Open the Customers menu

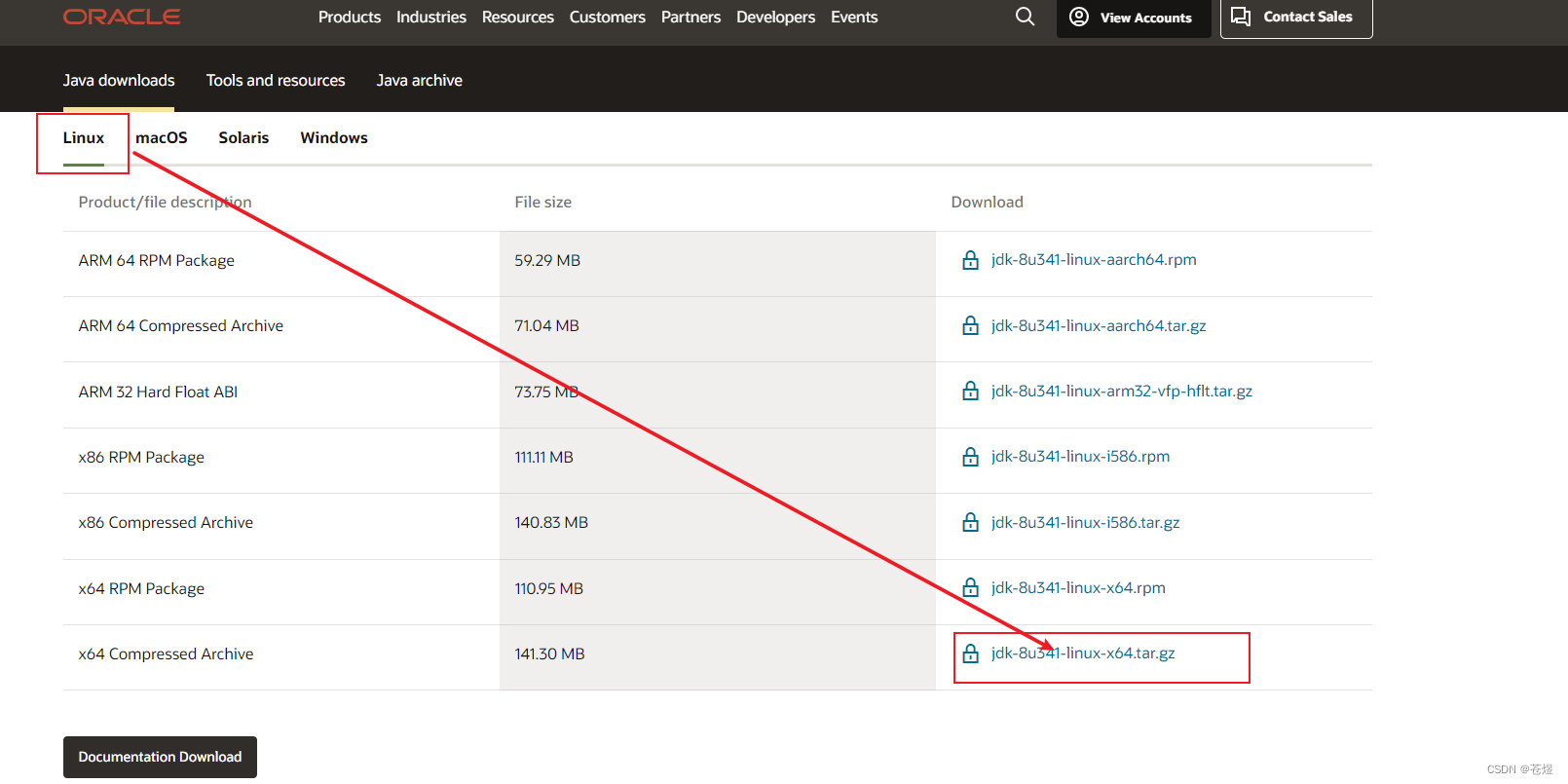(608, 17)
